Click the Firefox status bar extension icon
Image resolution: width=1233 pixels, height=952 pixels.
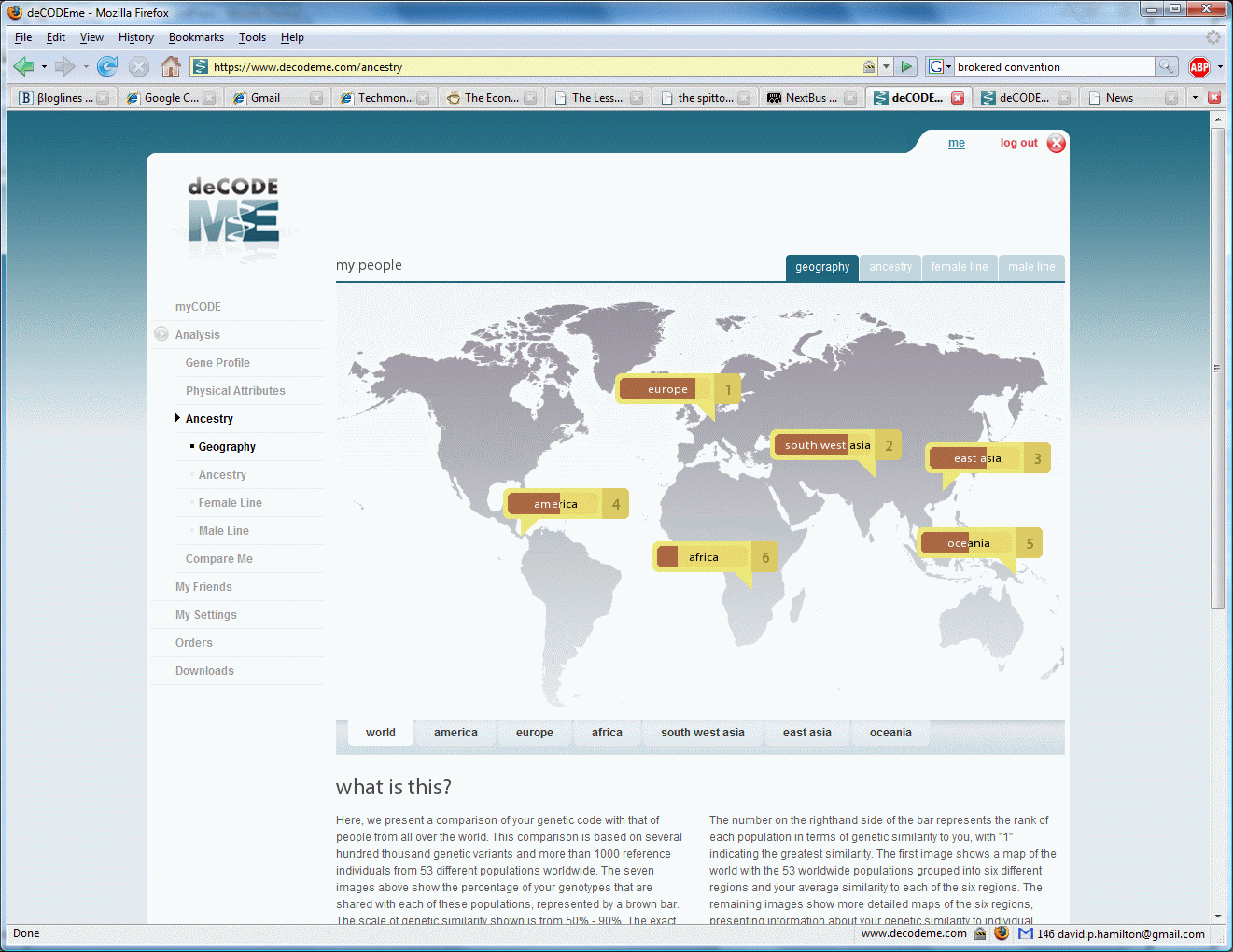pos(1002,933)
